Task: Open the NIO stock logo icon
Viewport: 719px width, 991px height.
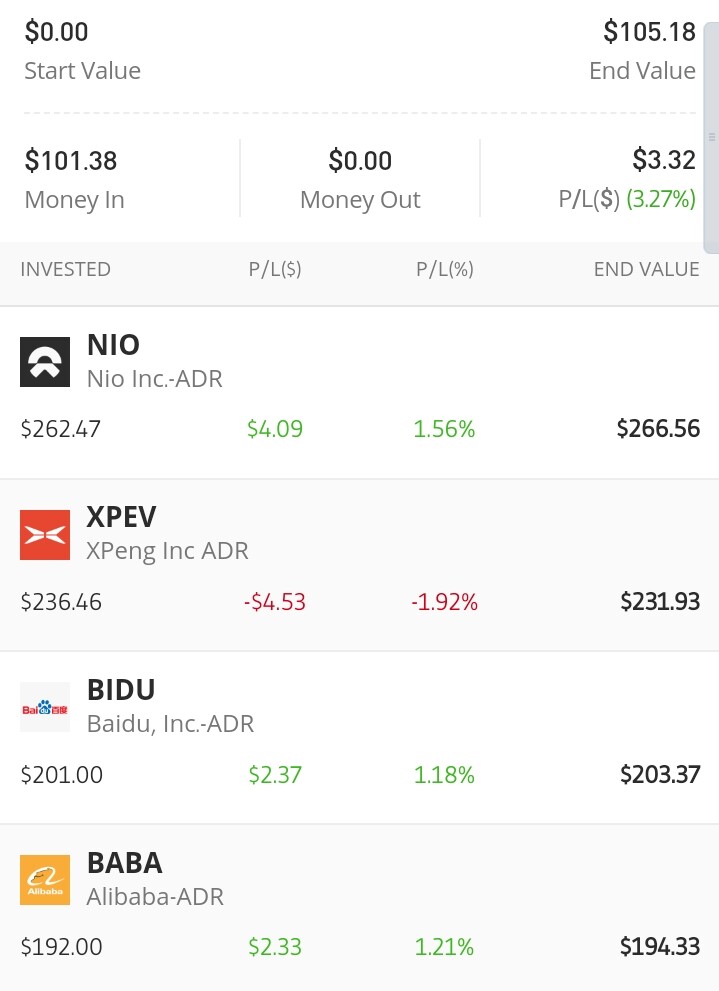Action: (x=45, y=362)
